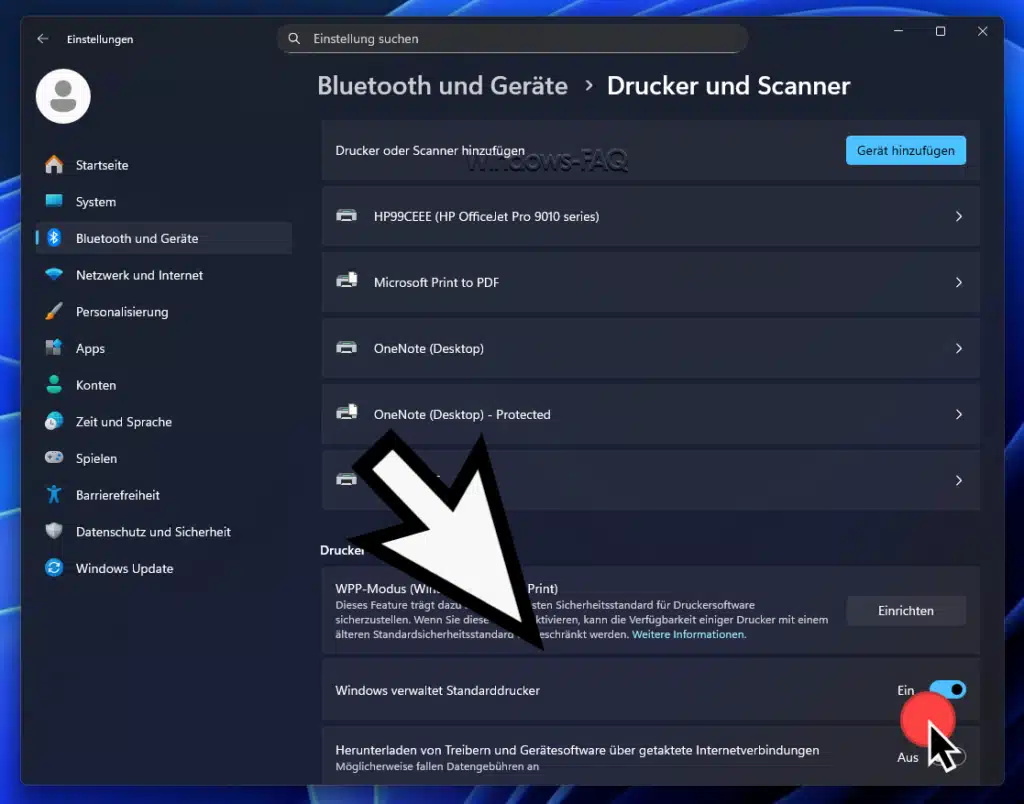The image size is (1024, 804).
Task: Select Datenschutz und Sicherheit in the sidebar
Action: coord(51,531)
